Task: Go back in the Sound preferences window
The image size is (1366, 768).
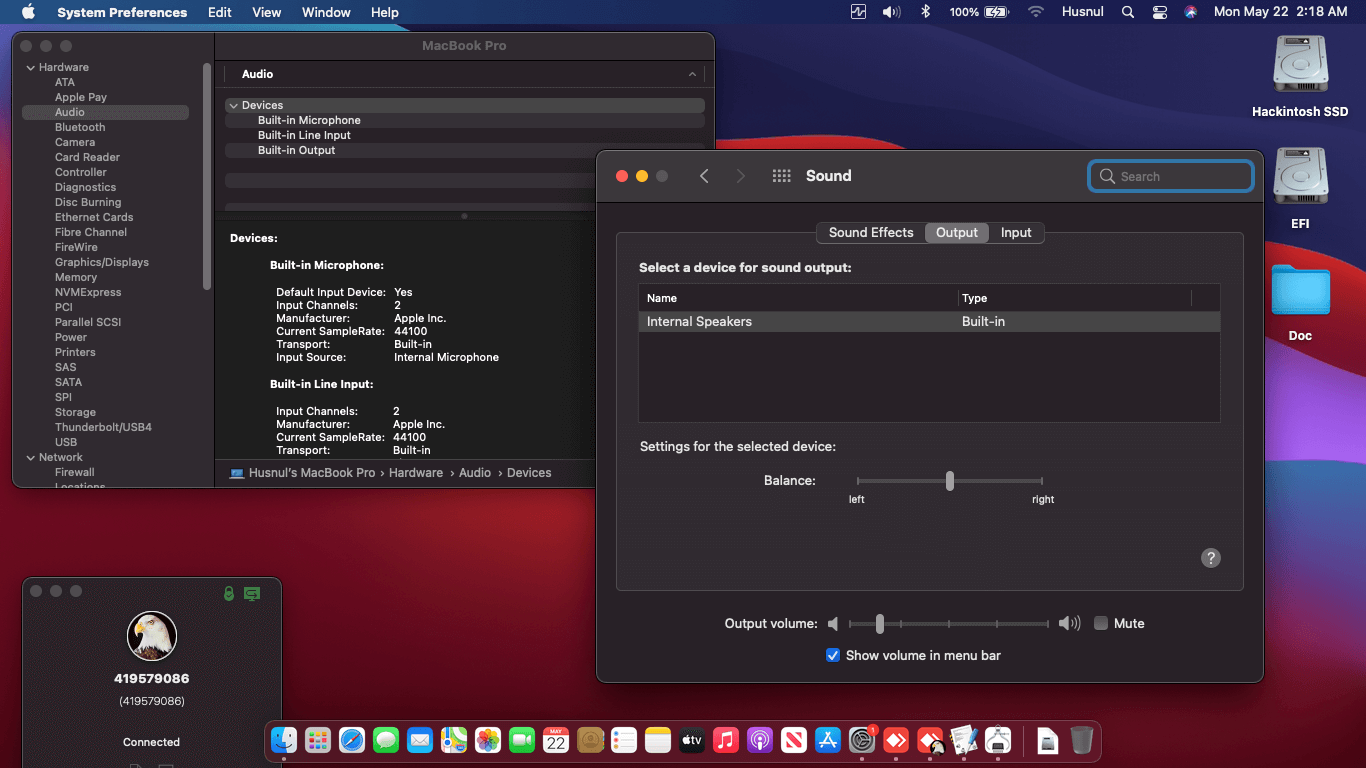Action: point(704,176)
